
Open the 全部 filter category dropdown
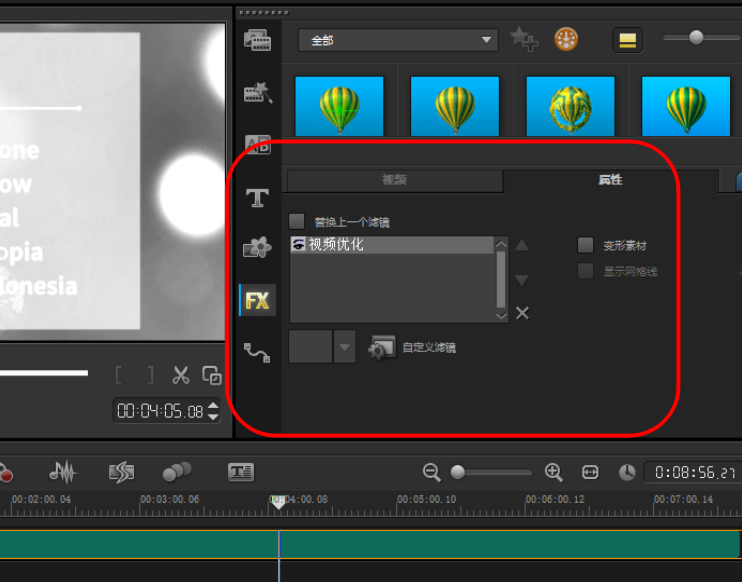point(397,40)
